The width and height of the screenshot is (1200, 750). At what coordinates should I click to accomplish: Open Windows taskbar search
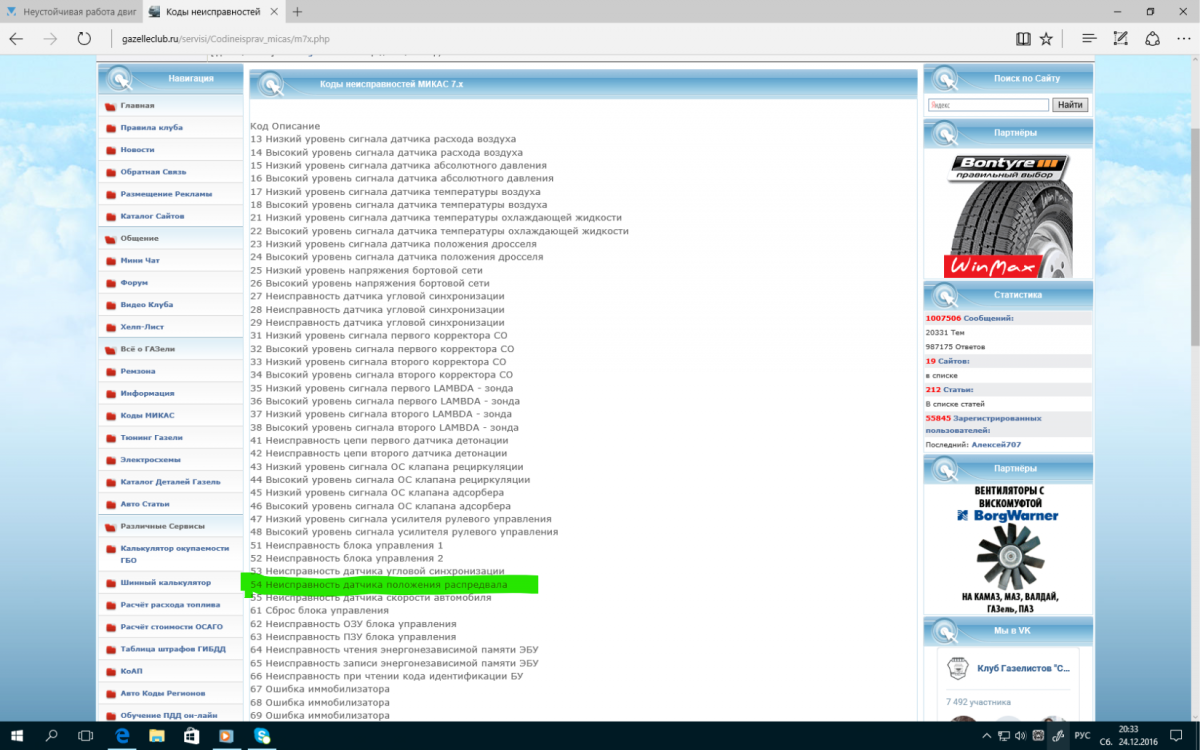coord(52,736)
